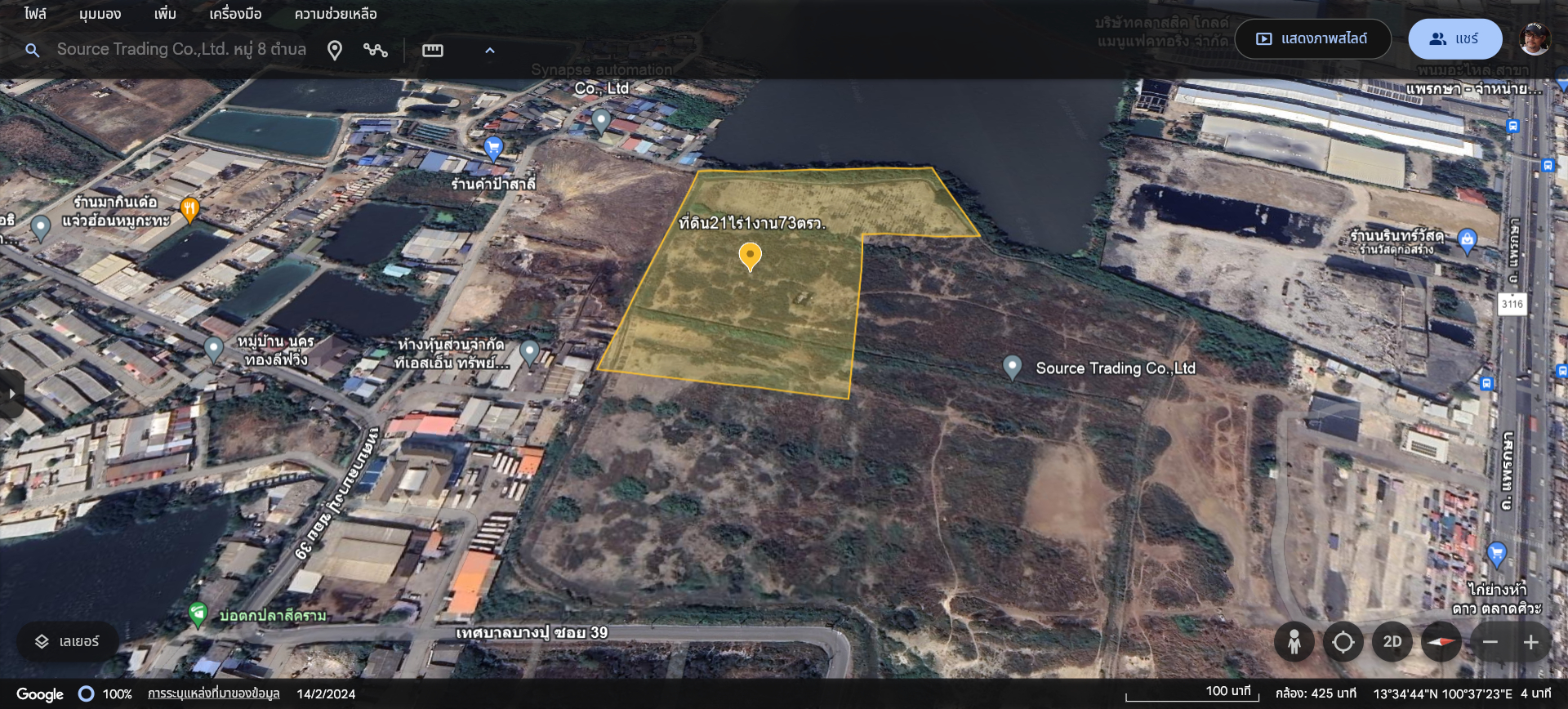This screenshot has width=1568, height=709.
Task: Toggle the 2D view button
Action: click(x=1392, y=642)
